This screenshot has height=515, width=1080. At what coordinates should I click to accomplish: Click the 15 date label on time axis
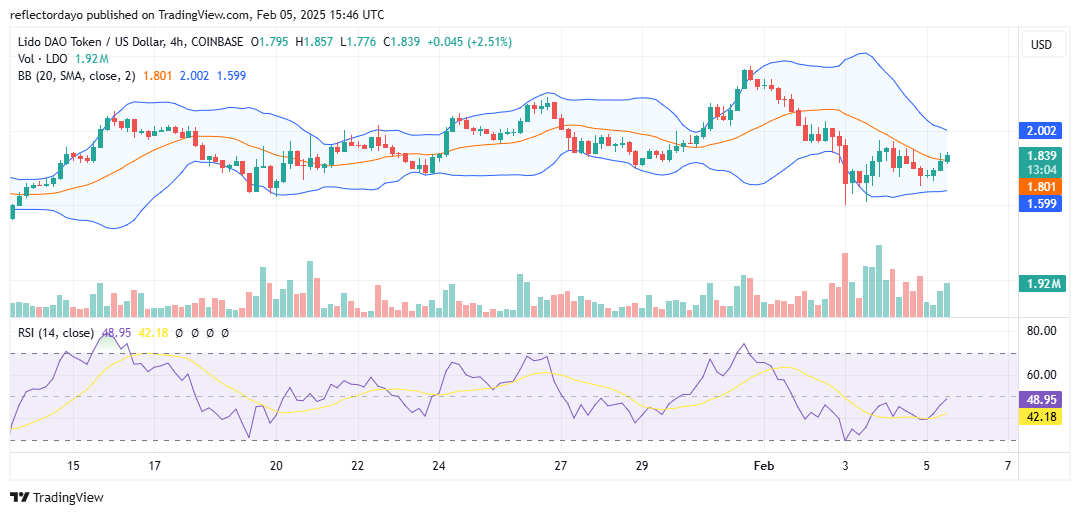tap(74, 465)
